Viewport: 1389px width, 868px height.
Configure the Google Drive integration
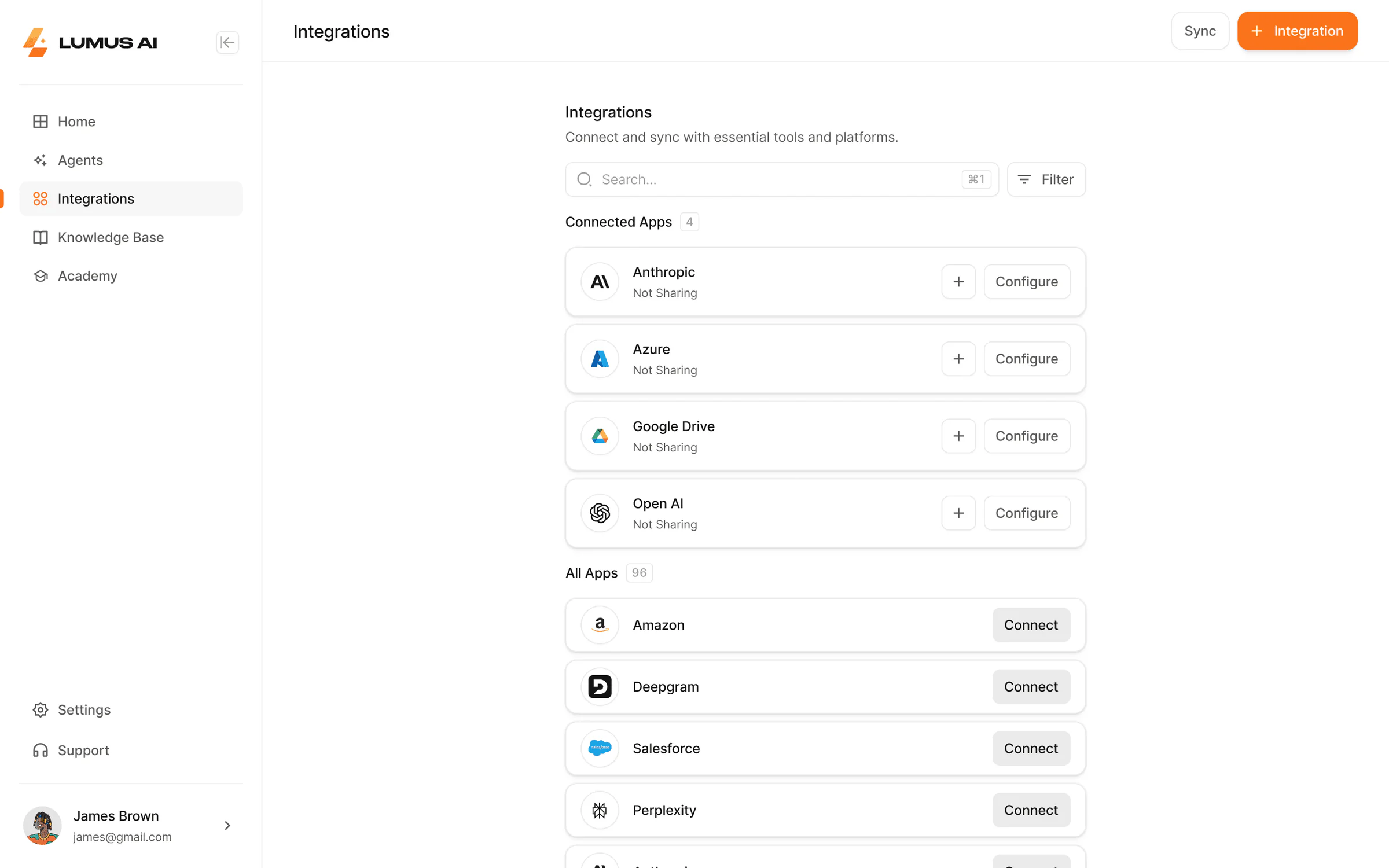[1027, 436]
